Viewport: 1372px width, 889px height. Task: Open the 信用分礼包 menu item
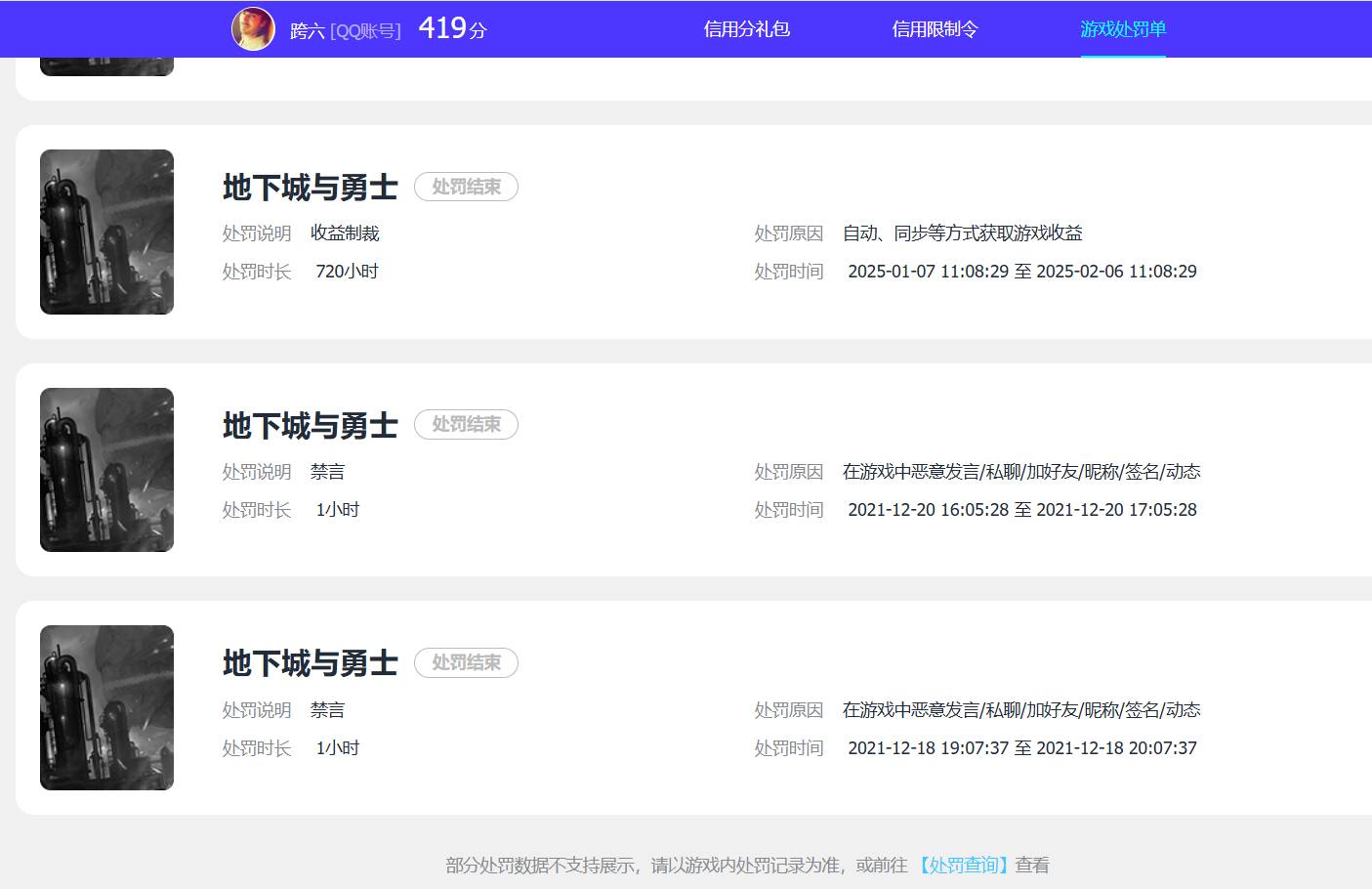(748, 29)
